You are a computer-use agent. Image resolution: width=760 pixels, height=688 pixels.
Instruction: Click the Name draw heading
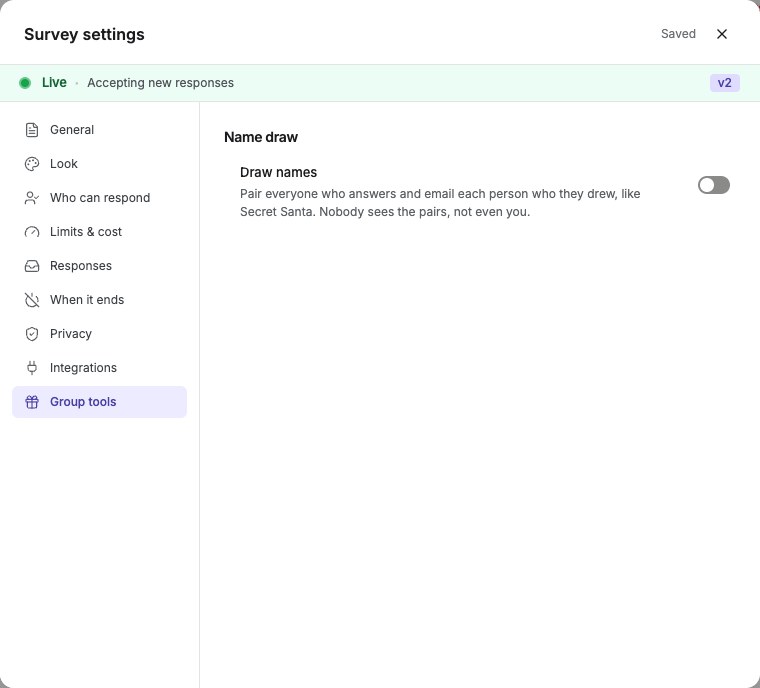coord(261,137)
